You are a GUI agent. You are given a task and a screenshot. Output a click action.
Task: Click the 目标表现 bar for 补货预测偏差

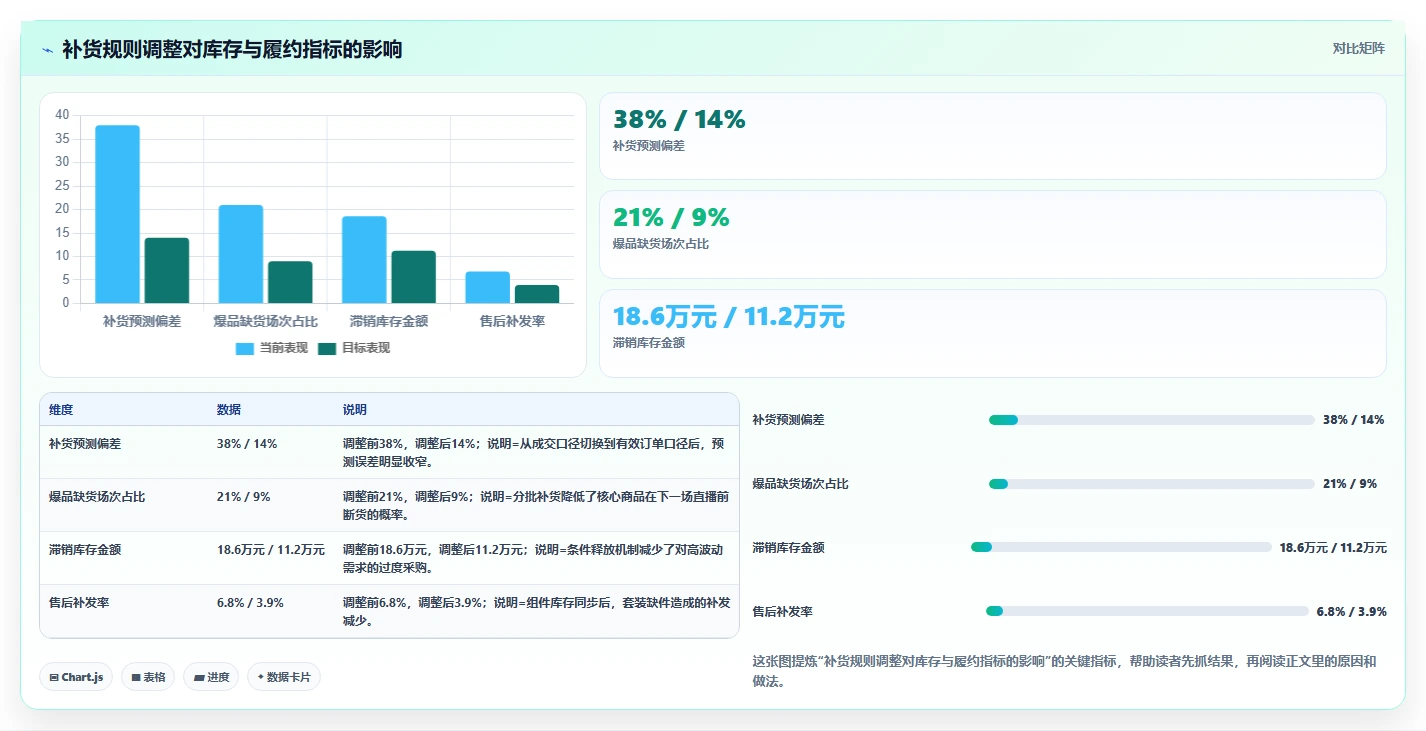(166, 270)
